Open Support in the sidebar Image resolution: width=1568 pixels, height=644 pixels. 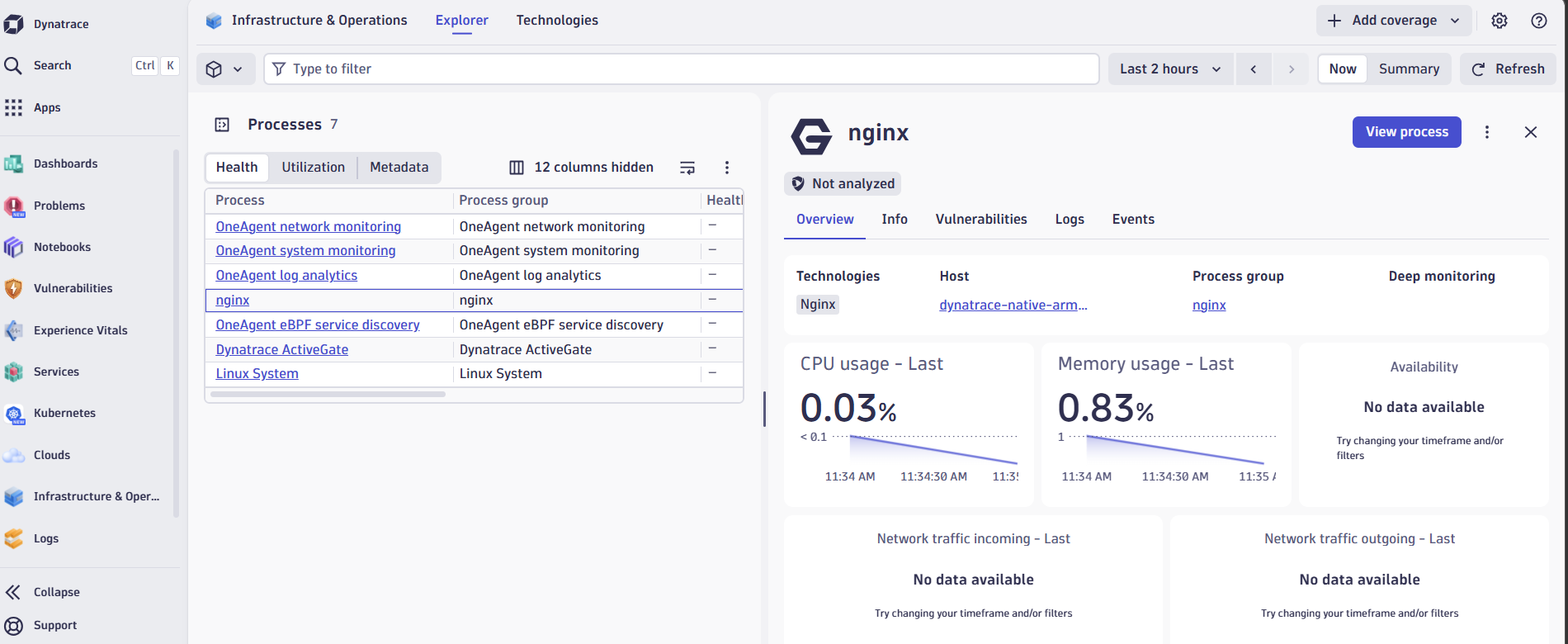pos(54,625)
